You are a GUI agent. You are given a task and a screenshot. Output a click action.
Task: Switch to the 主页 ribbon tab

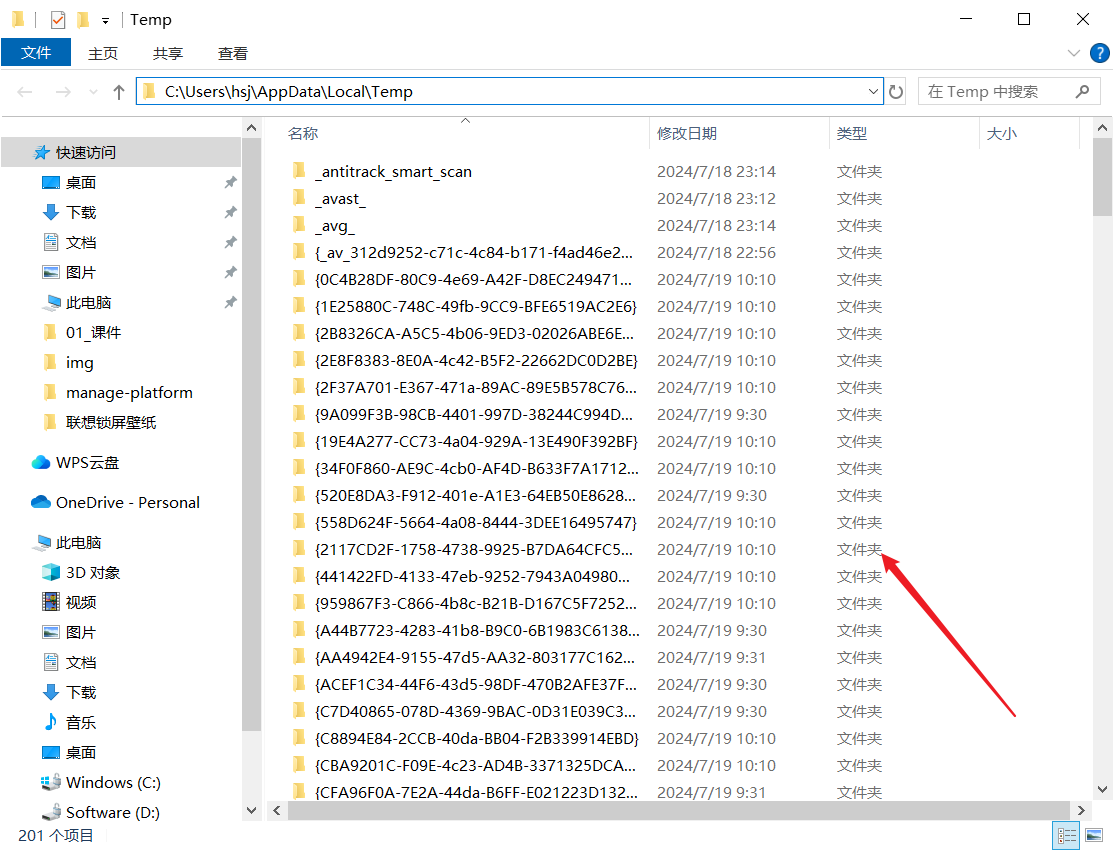click(x=103, y=53)
